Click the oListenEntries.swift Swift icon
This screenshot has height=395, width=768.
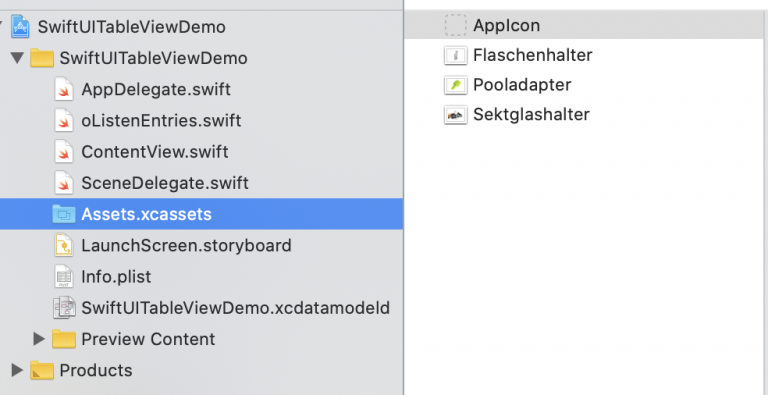[x=64, y=121]
